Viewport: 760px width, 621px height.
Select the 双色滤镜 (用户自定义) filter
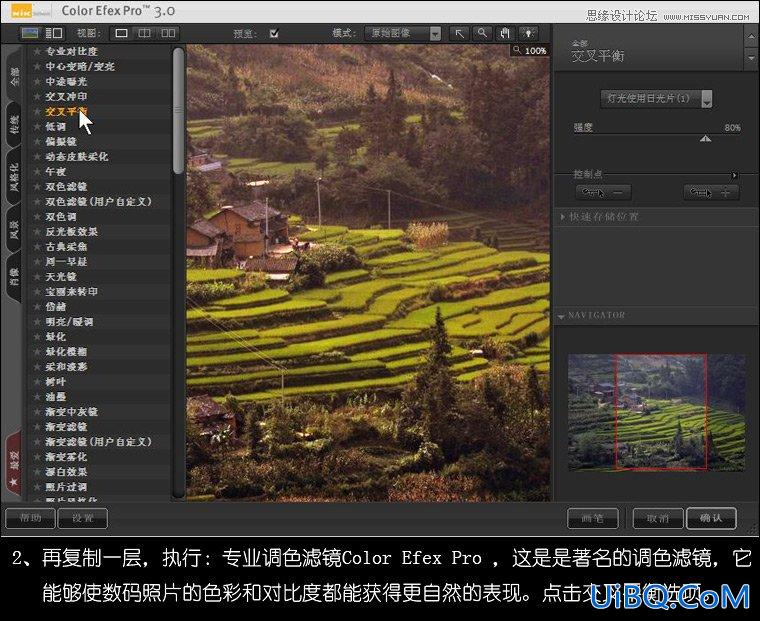pos(99,202)
